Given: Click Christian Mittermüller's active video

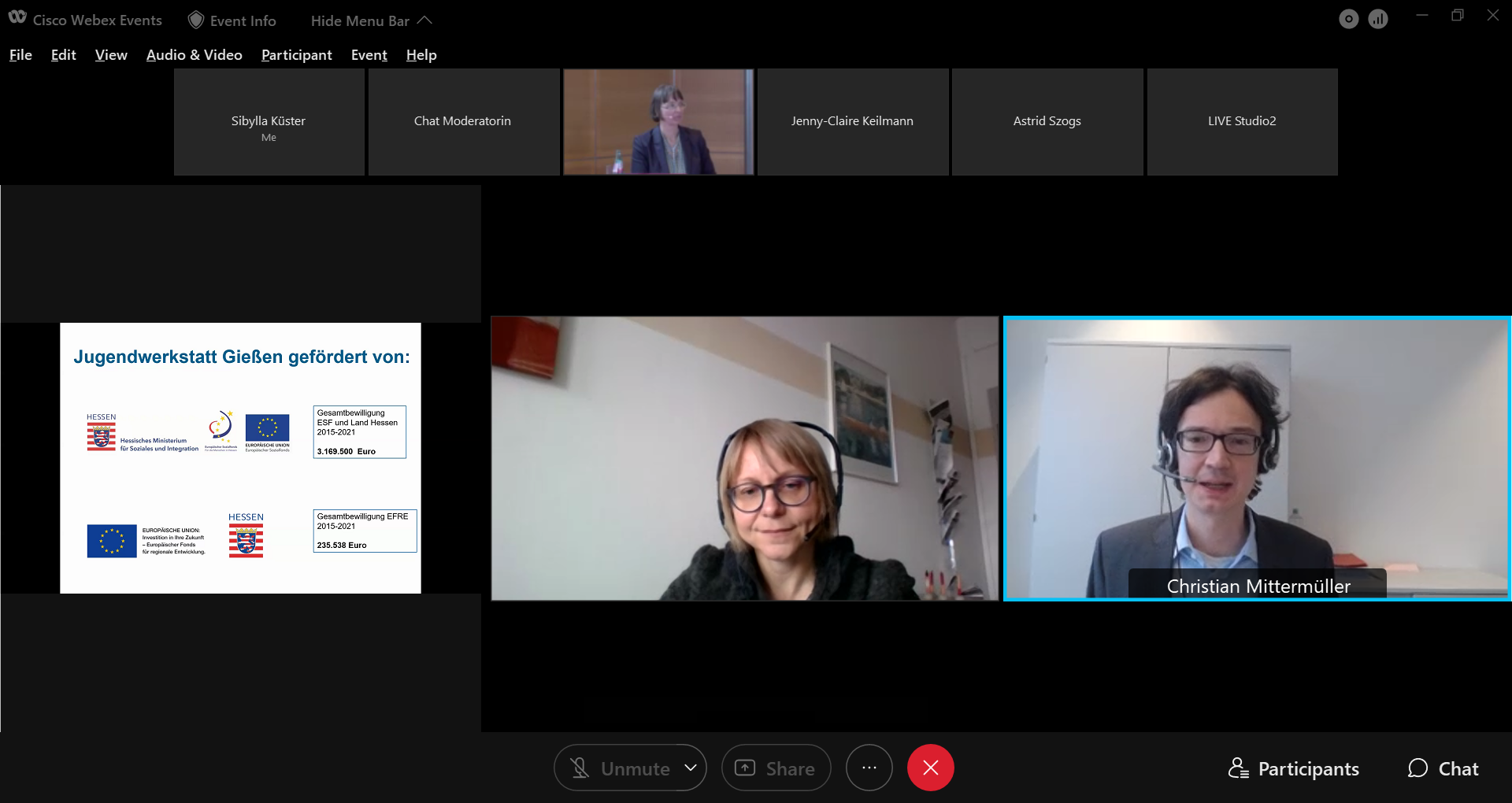Looking at the screenshot, I should pyautogui.click(x=1257, y=458).
